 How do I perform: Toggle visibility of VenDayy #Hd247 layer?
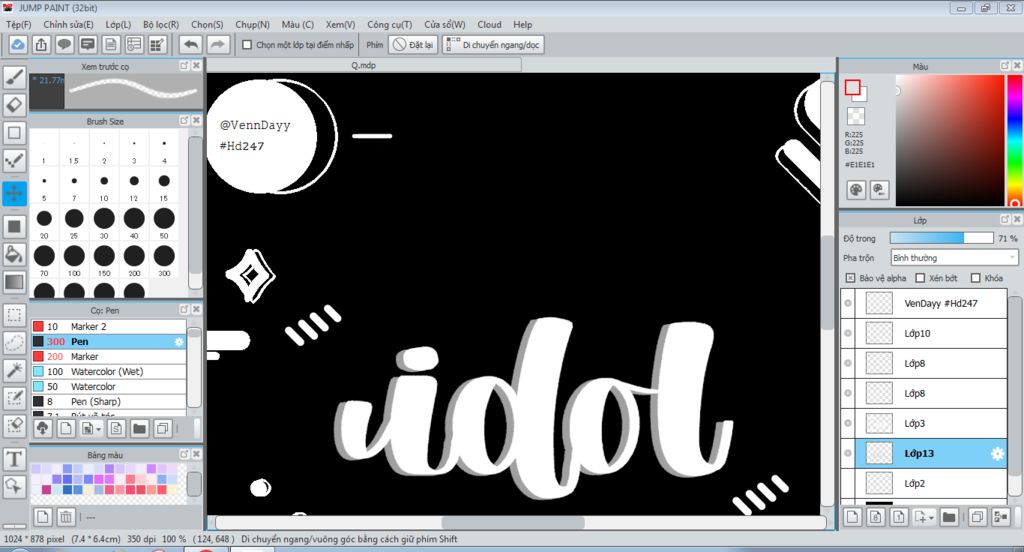tap(848, 303)
